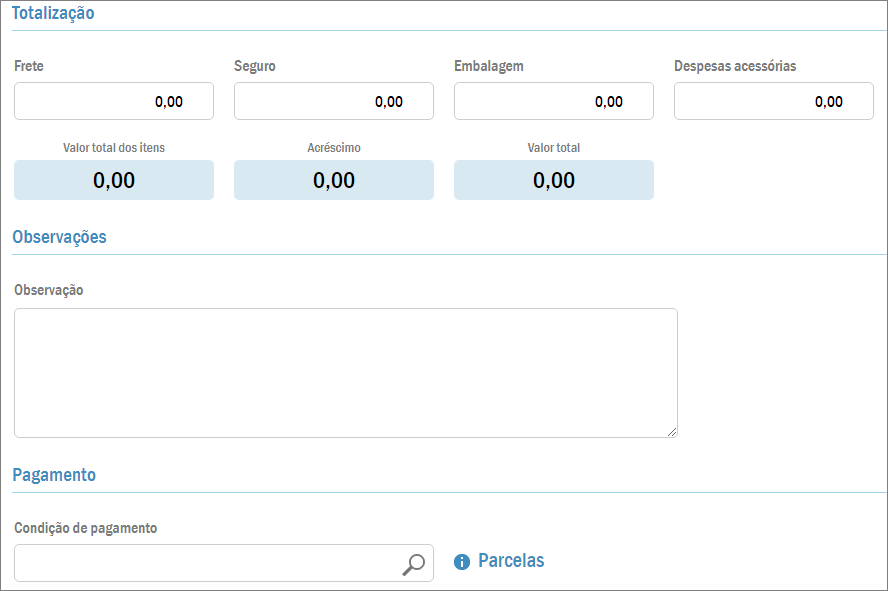Viewport: 888px width, 591px height.
Task: Click the Frete field label
Action: pos(29,66)
